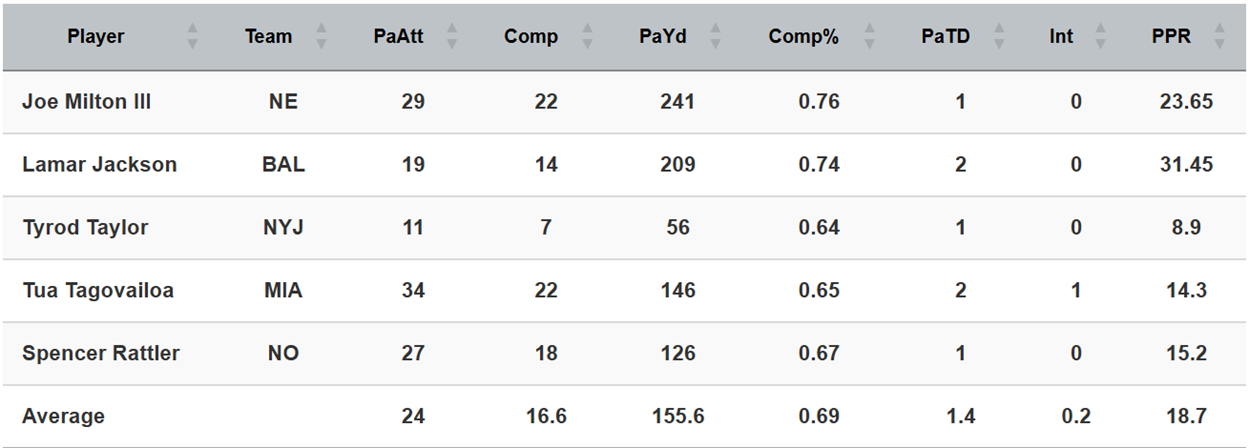
Task: Click the sort arrows beside PaYd header
Action: tap(717, 37)
